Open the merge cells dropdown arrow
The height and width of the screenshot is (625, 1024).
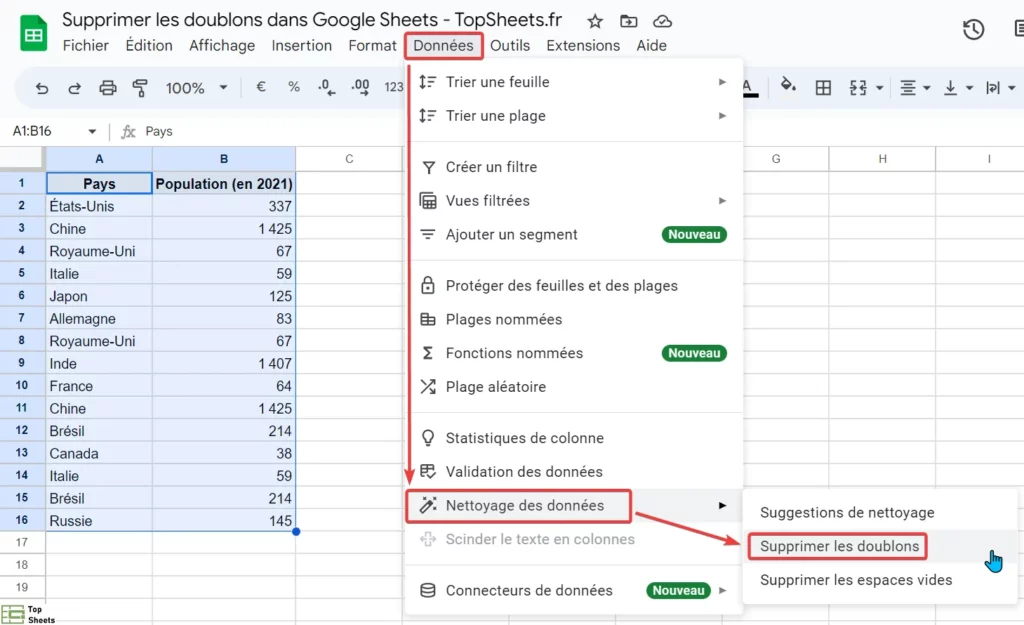pos(880,88)
